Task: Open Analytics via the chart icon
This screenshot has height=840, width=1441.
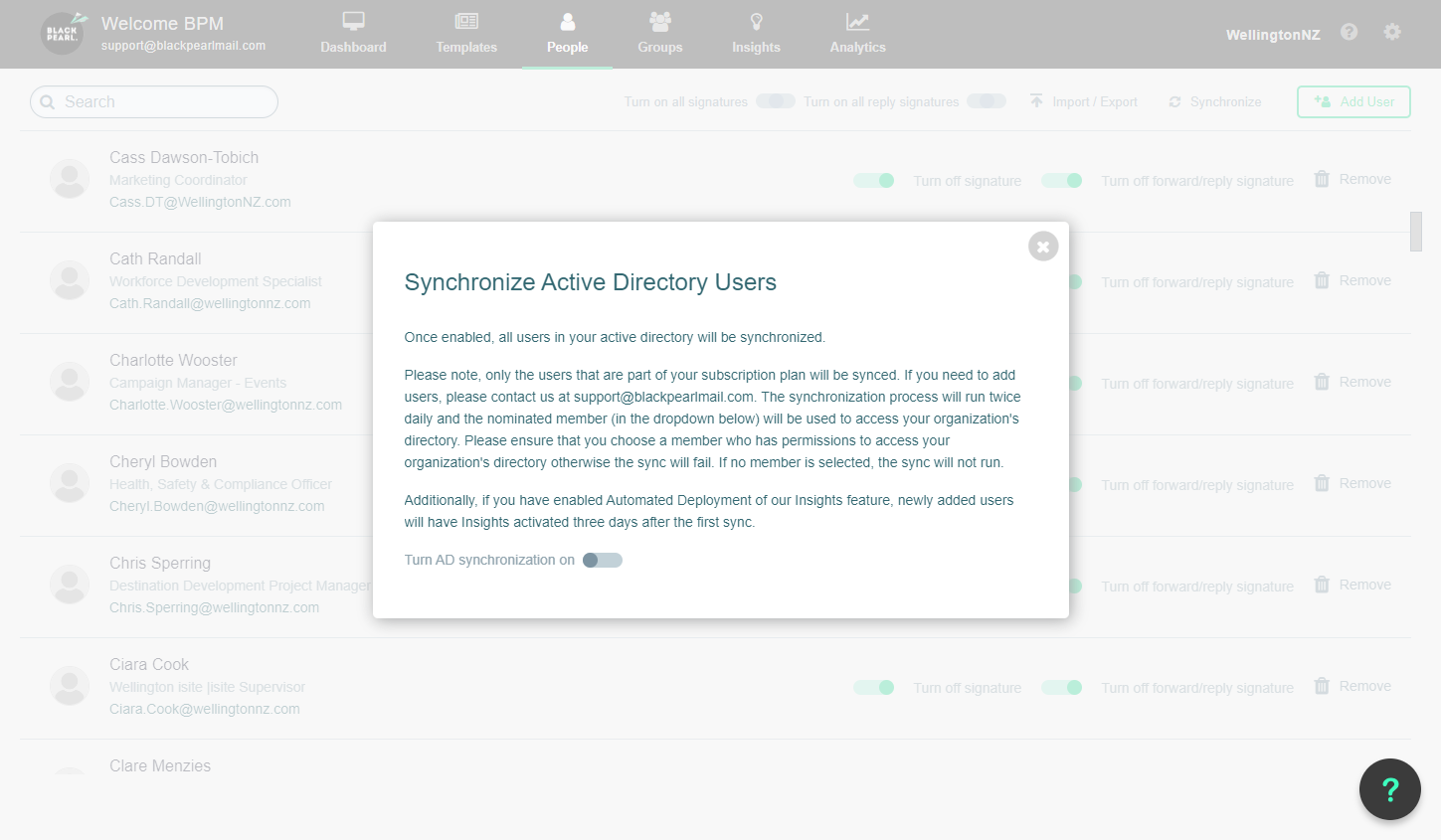Action: 856,20
